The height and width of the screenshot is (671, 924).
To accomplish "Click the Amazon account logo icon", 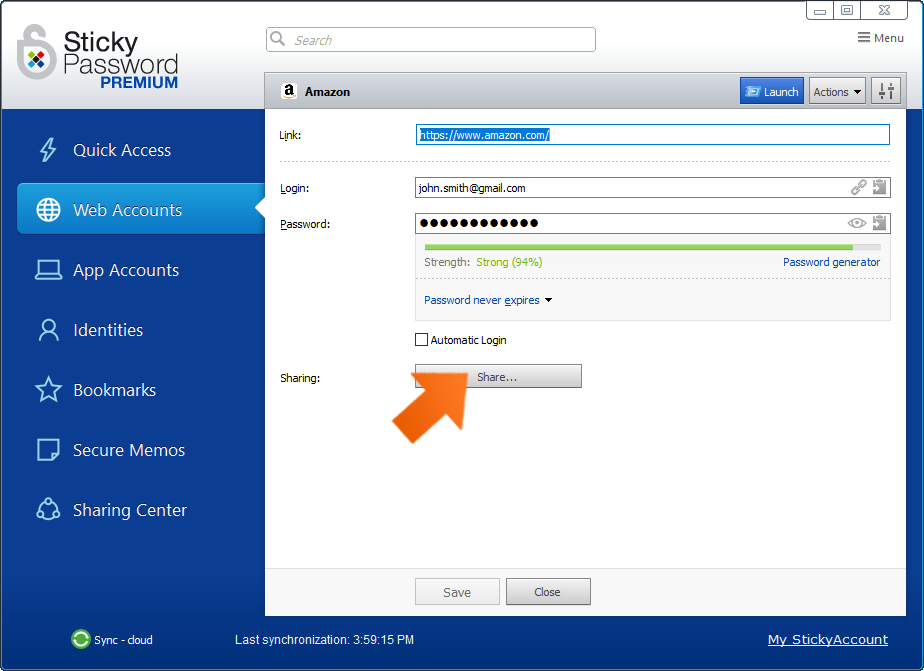I will [x=289, y=91].
